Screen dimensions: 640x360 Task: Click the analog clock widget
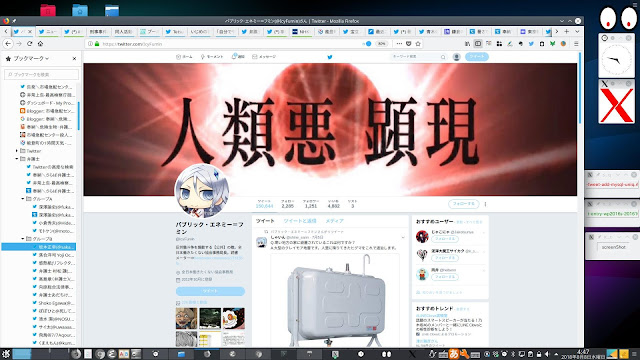click(616, 60)
